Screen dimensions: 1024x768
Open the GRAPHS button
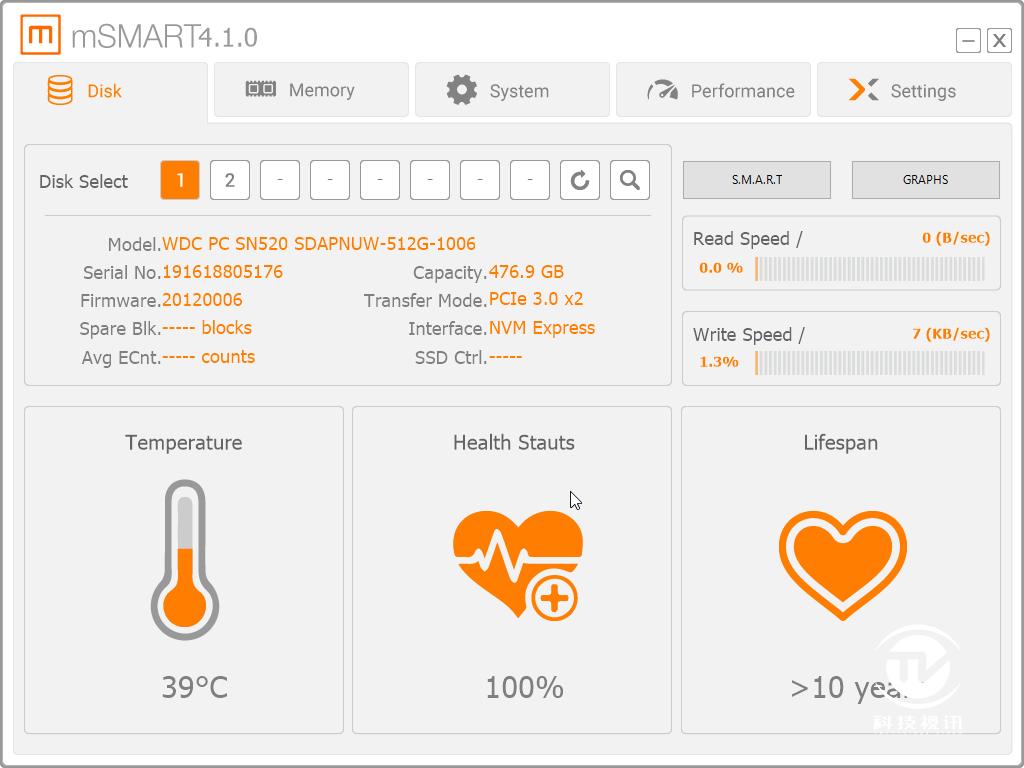925,180
